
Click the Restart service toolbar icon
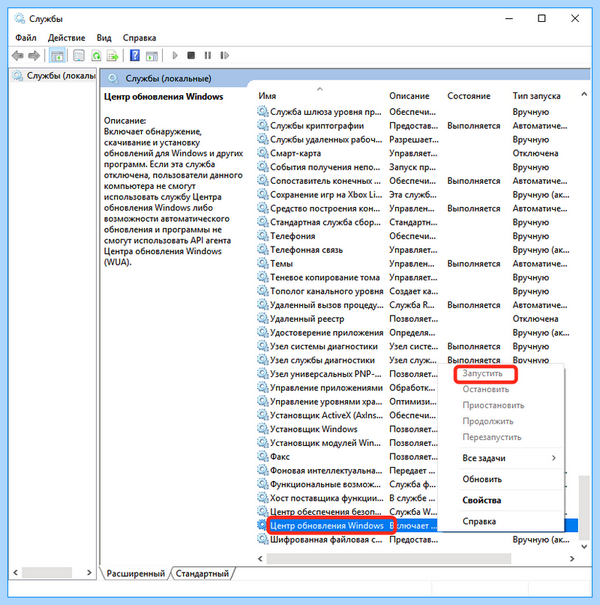(x=224, y=56)
